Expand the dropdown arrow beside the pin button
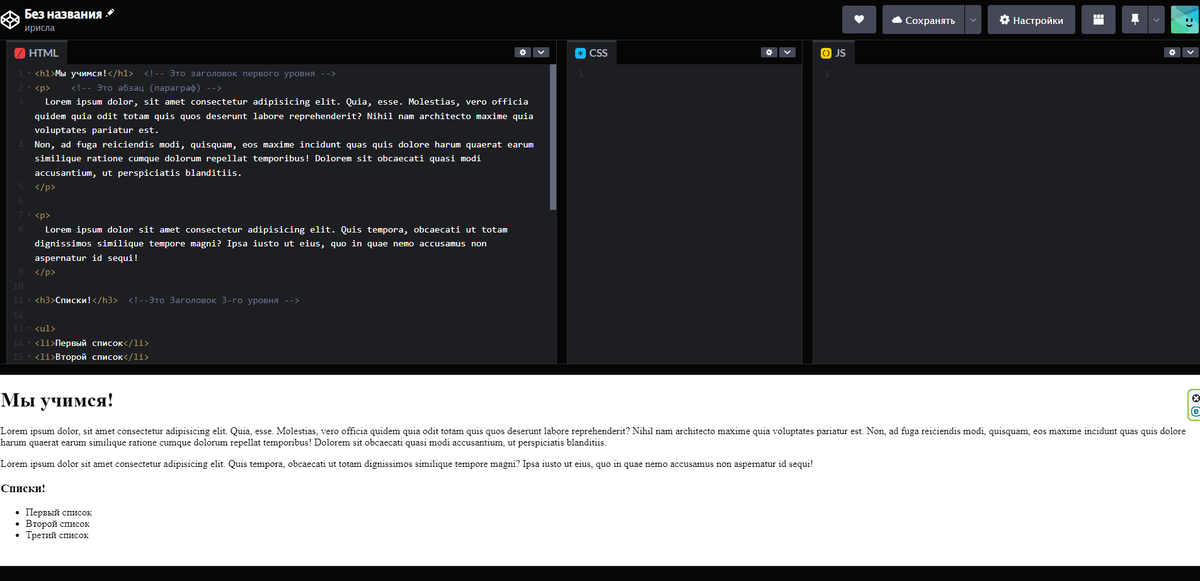Screen dimensions: 1200x581 click(x=1157, y=20)
